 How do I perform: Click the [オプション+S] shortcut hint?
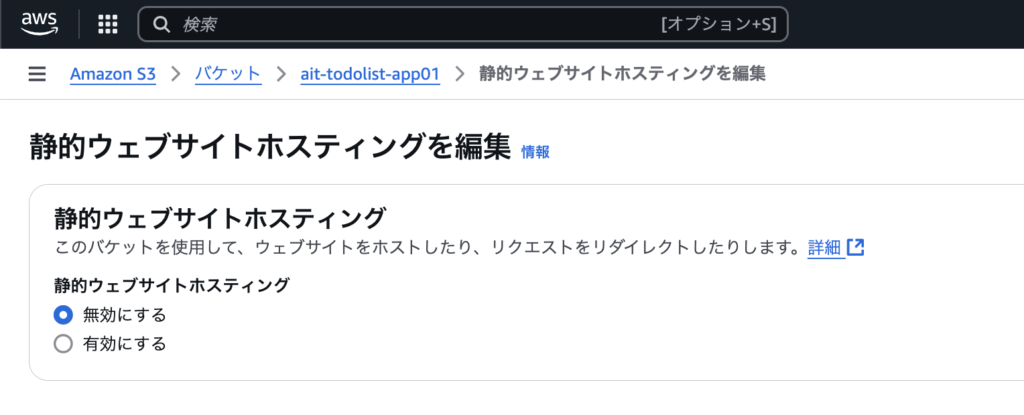point(718,25)
